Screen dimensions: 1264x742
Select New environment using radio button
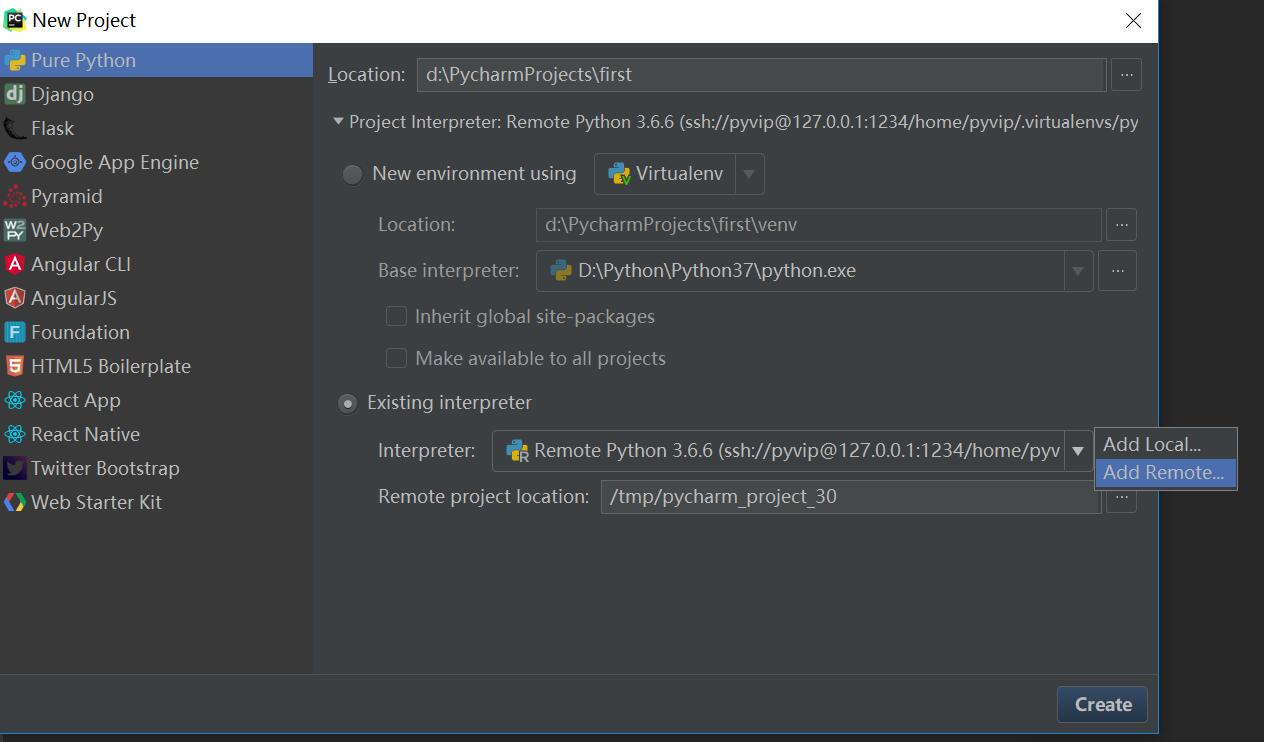pos(352,174)
